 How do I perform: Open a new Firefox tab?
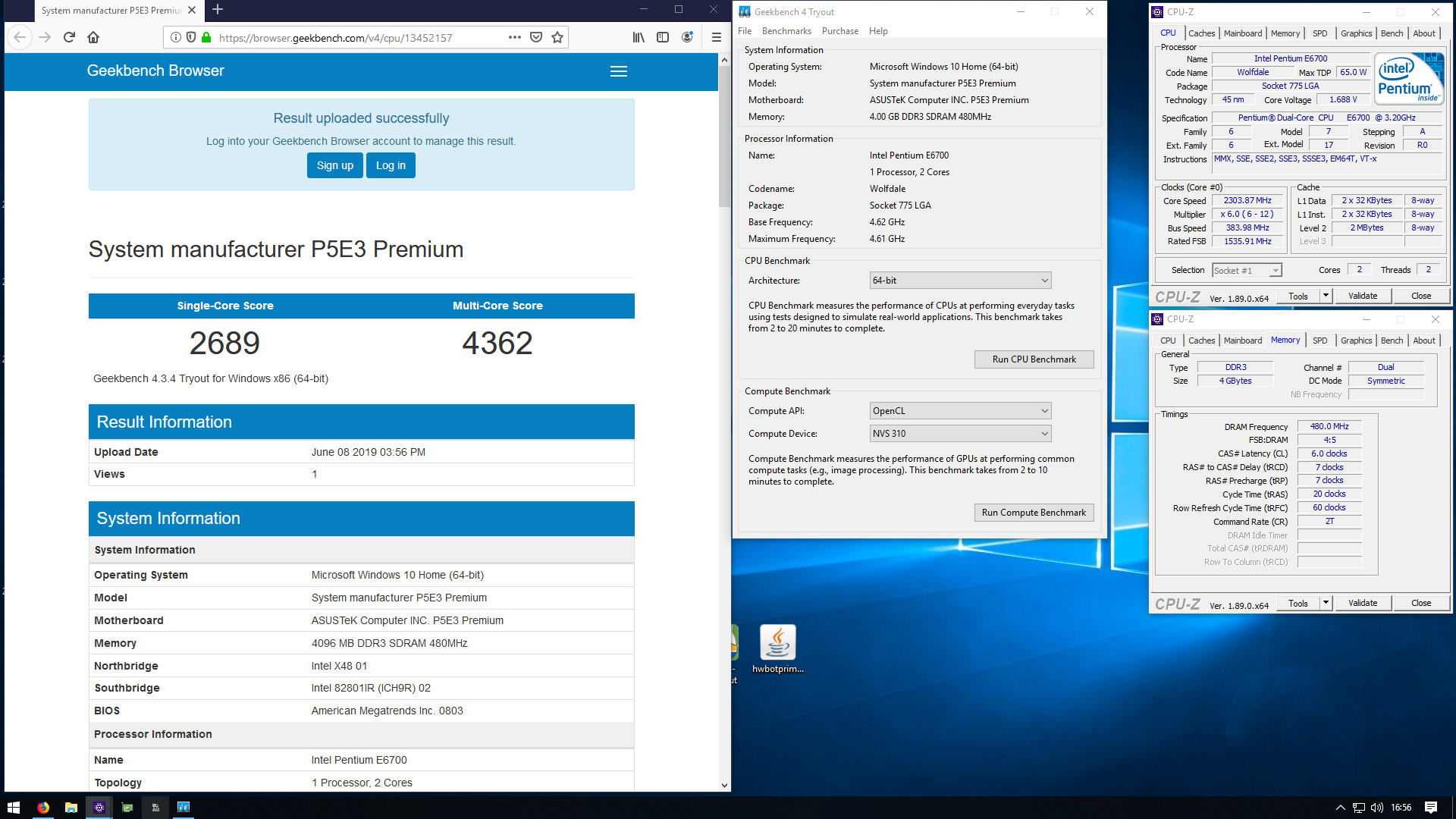(218, 10)
